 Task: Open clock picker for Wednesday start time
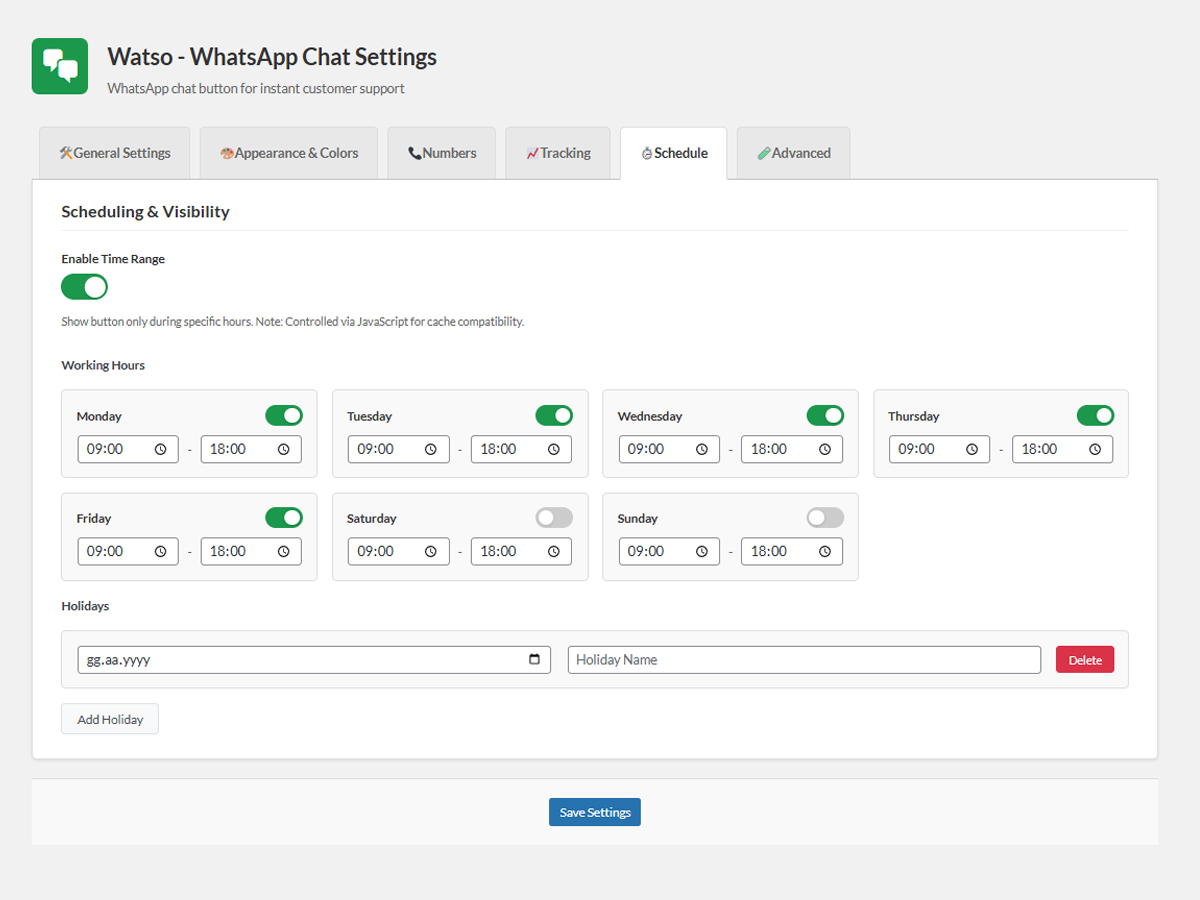pyautogui.click(x=702, y=450)
